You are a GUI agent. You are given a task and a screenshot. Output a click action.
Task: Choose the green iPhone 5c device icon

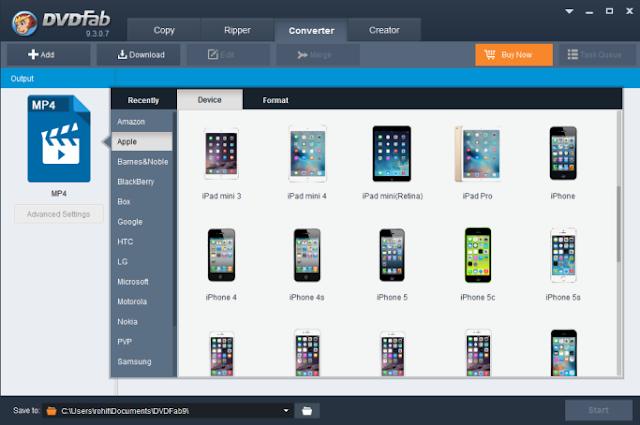tap(478, 255)
